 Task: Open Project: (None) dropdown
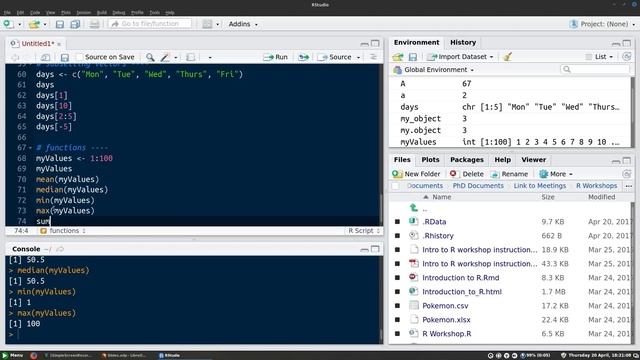pyautogui.click(x=602, y=24)
